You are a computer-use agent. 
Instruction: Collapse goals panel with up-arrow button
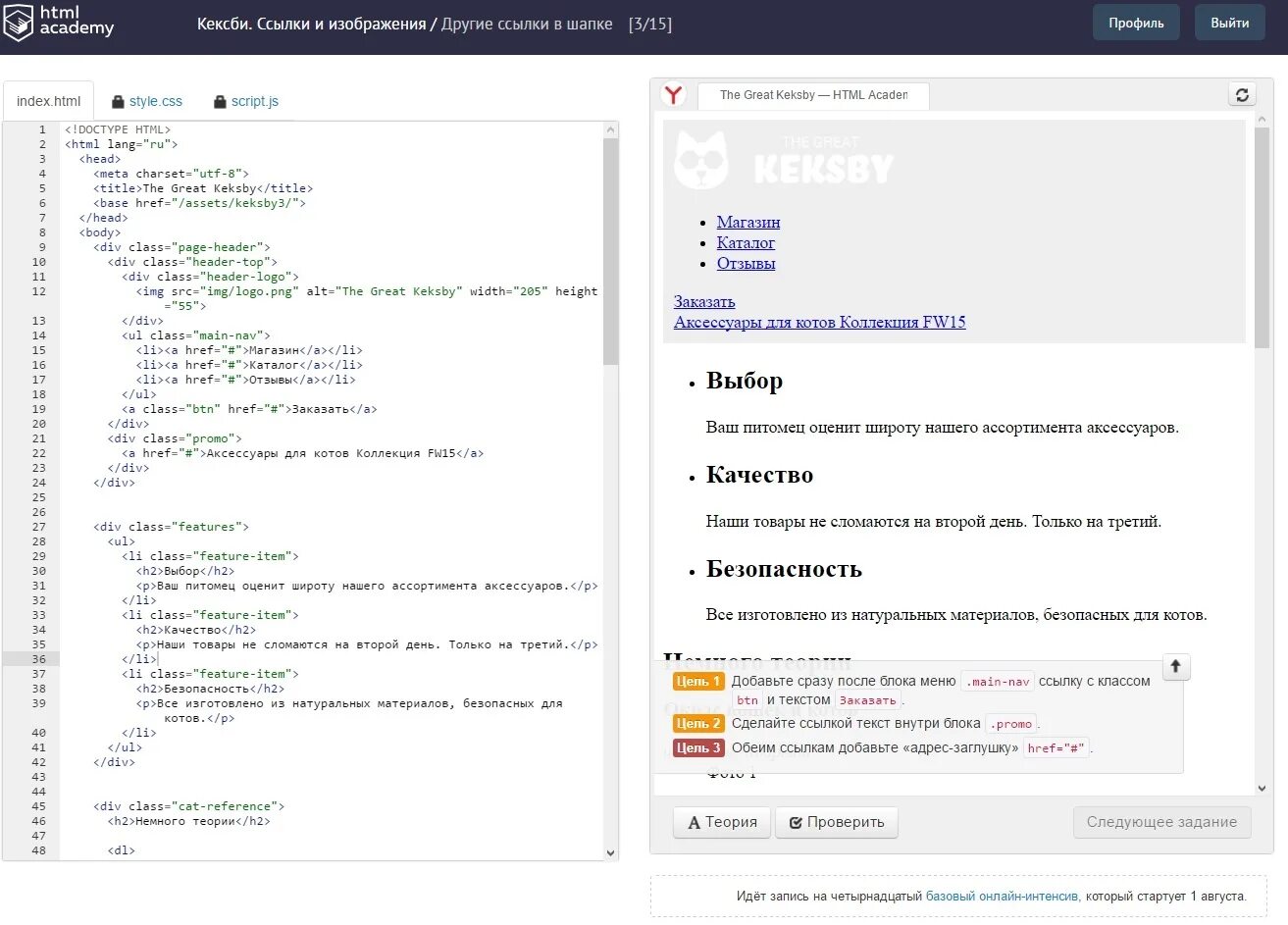point(1175,667)
